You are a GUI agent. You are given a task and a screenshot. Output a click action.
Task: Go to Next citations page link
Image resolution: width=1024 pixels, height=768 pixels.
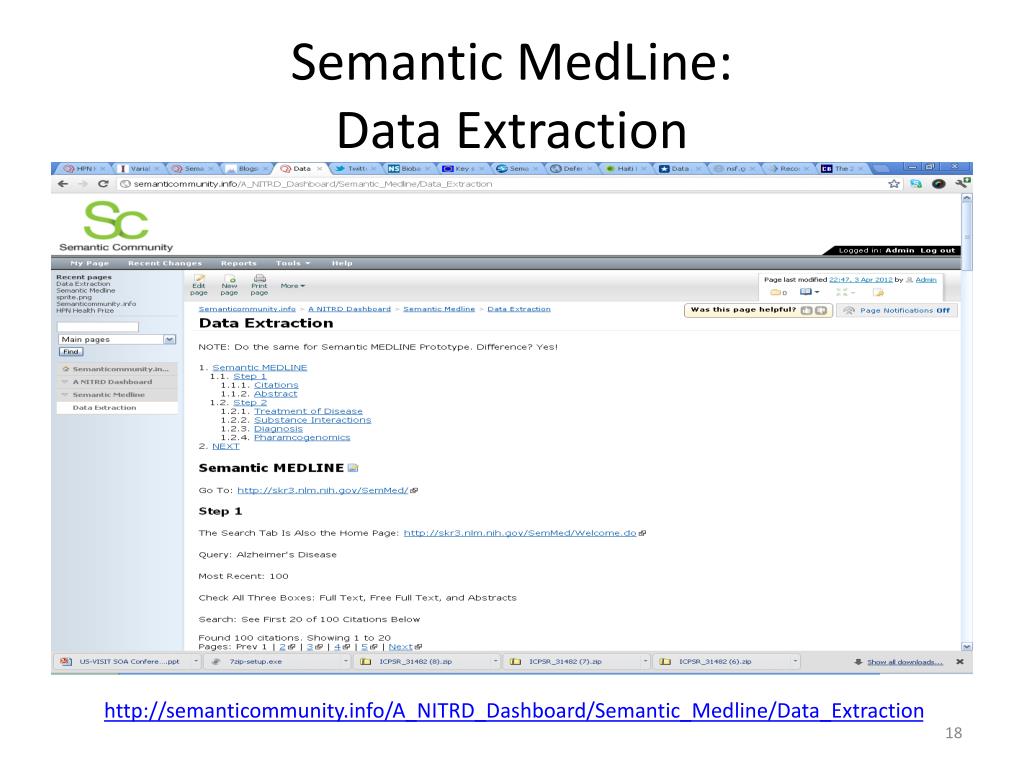[x=400, y=647]
